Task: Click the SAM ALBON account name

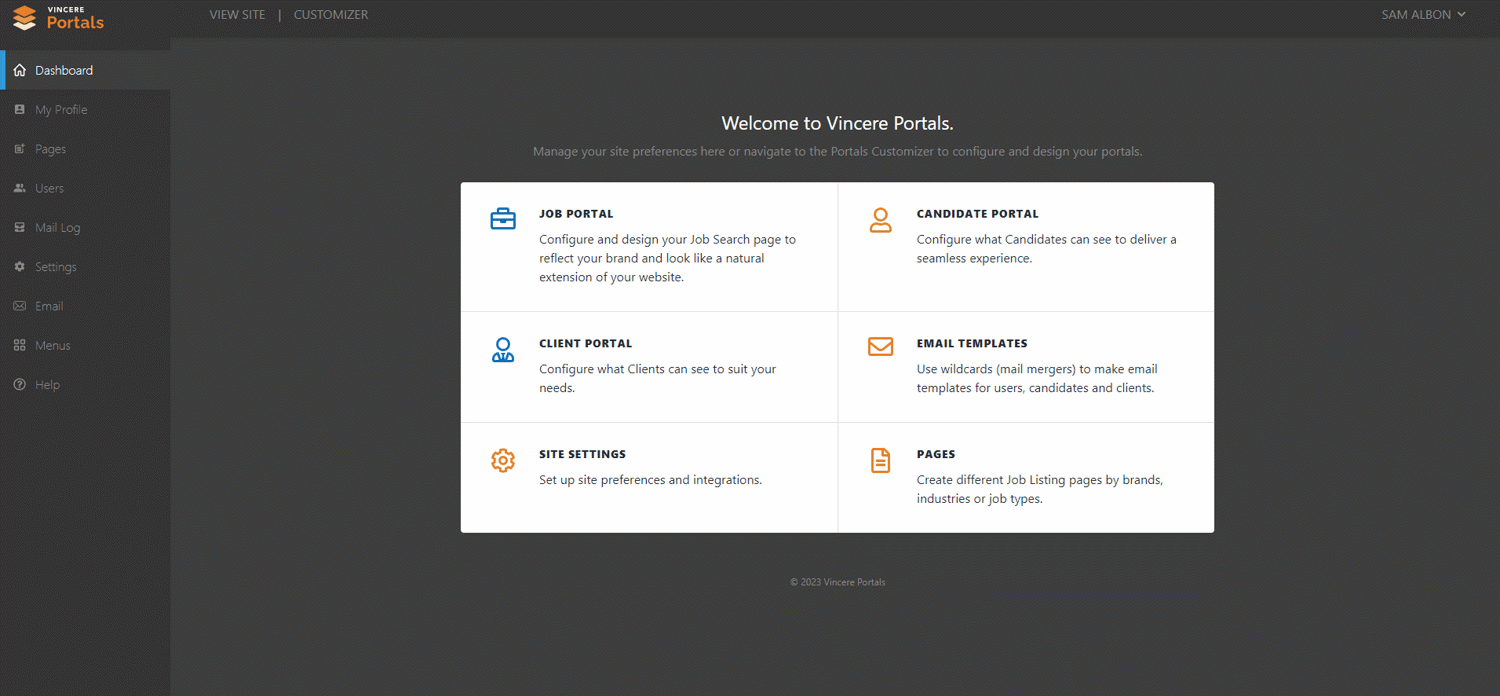Action: click(1416, 15)
